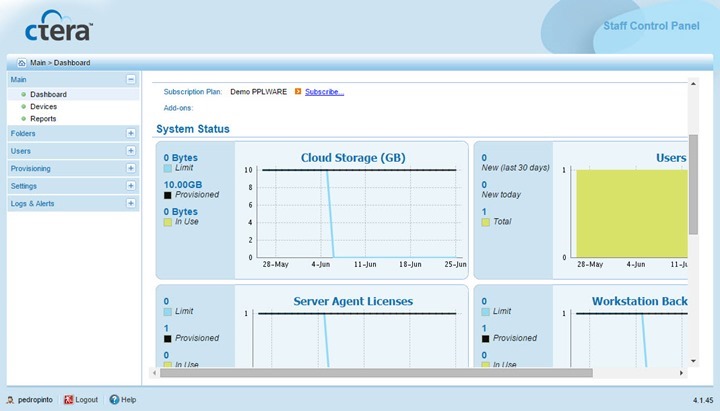Click the Users Total yellow swatch

coord(485,222)
